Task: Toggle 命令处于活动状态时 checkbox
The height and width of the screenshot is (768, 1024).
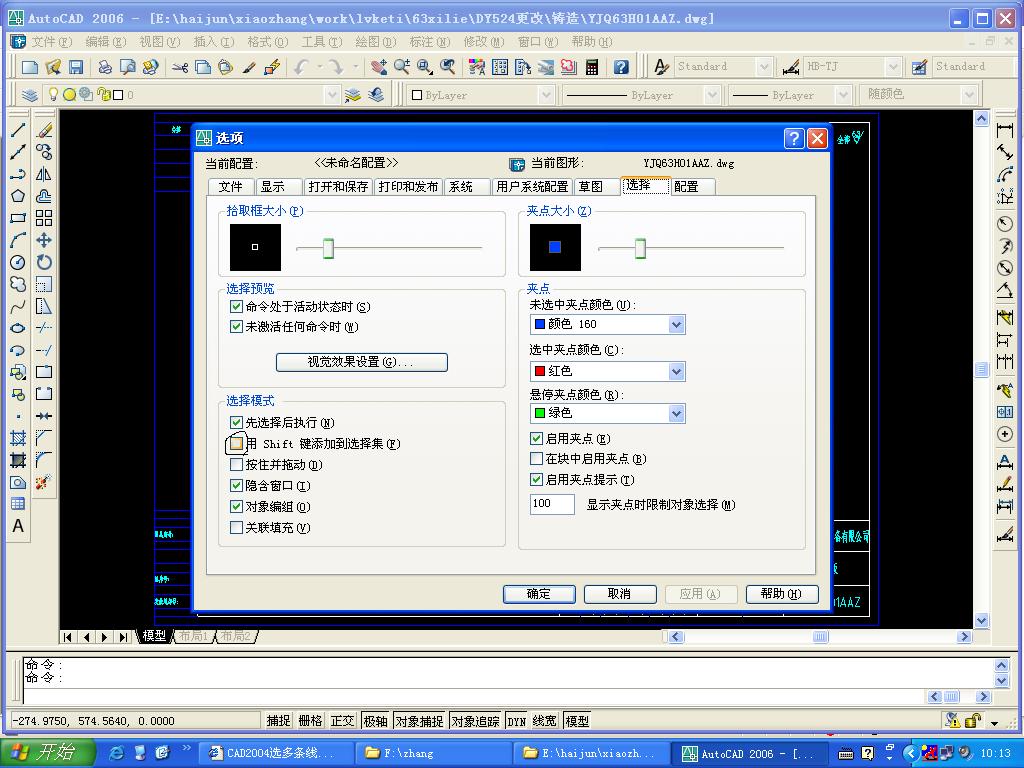Action: coord(236,306)
